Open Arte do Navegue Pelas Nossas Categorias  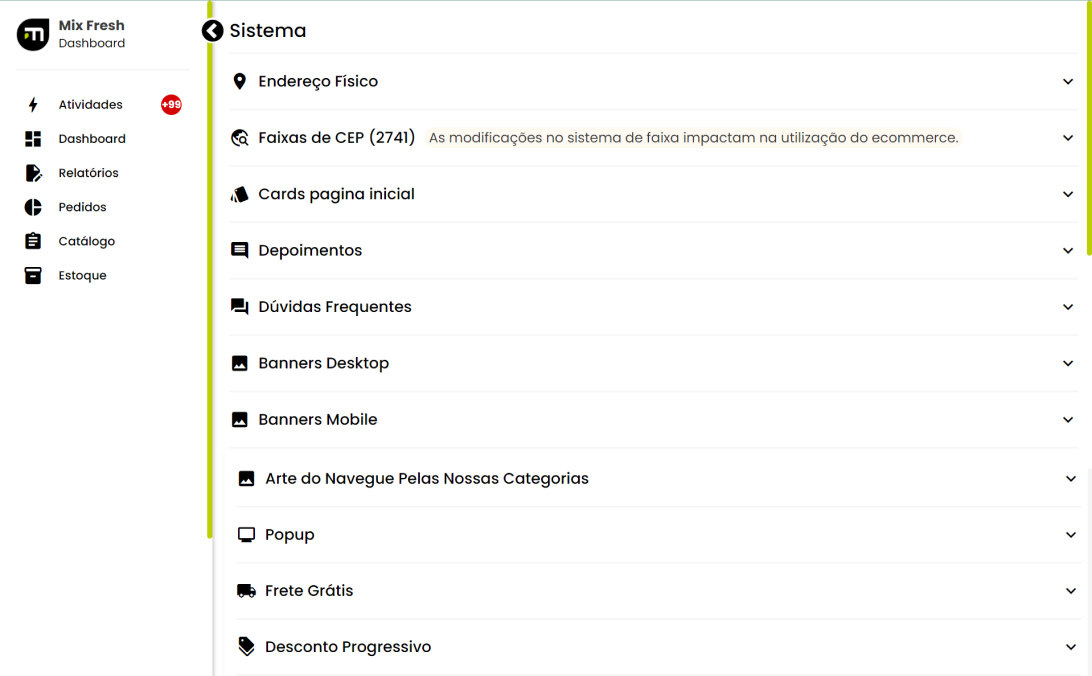427,478
